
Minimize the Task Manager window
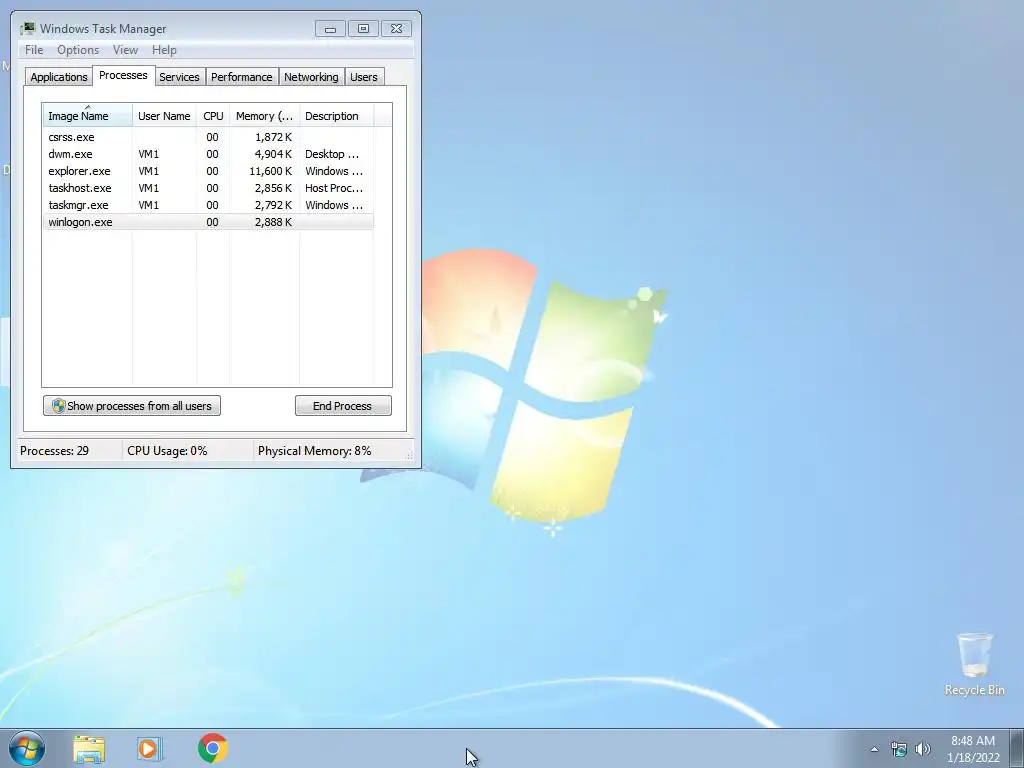pyautogui.click(x=330, y=29)
